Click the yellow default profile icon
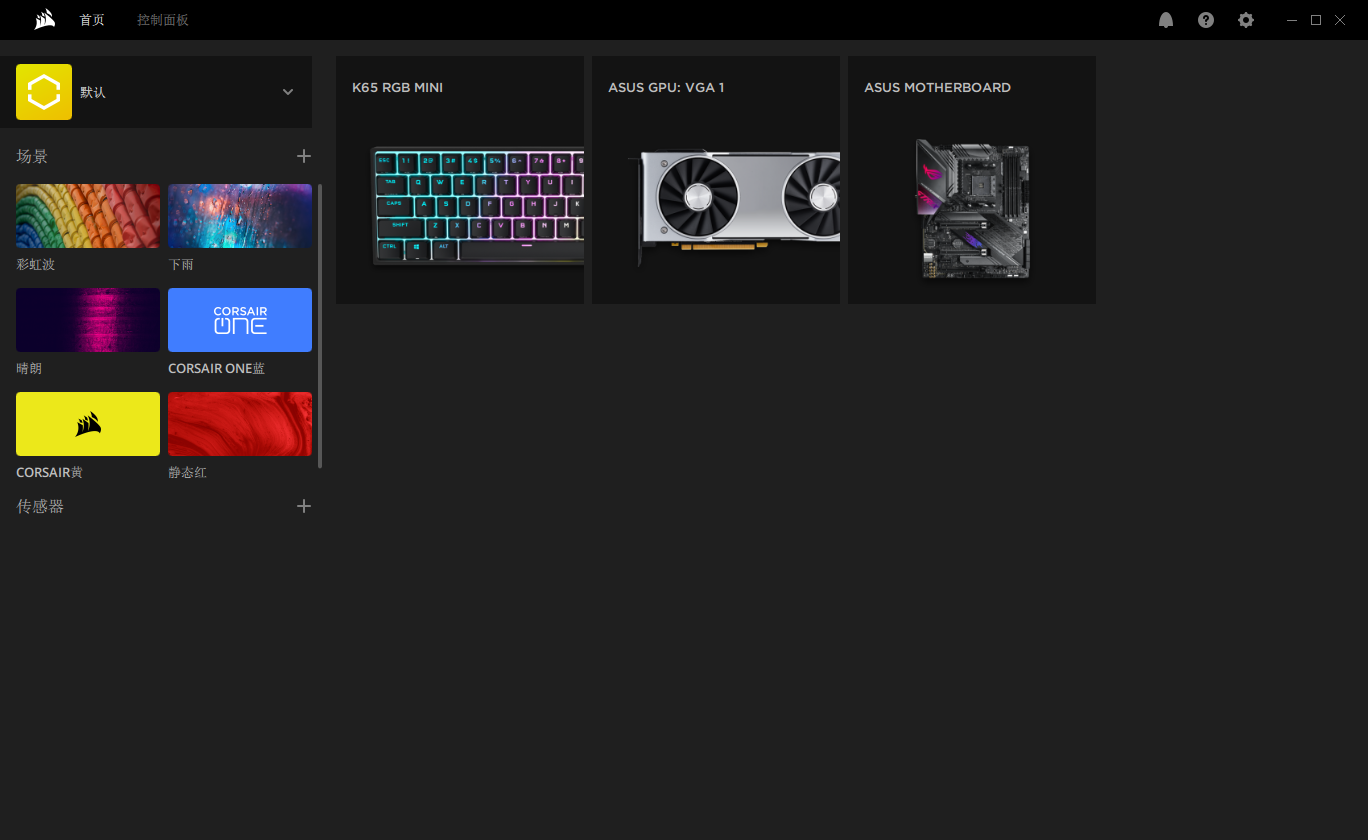The width and height of the screenshot is (1368, 840). pyautogui.click(x=44, y=92)
